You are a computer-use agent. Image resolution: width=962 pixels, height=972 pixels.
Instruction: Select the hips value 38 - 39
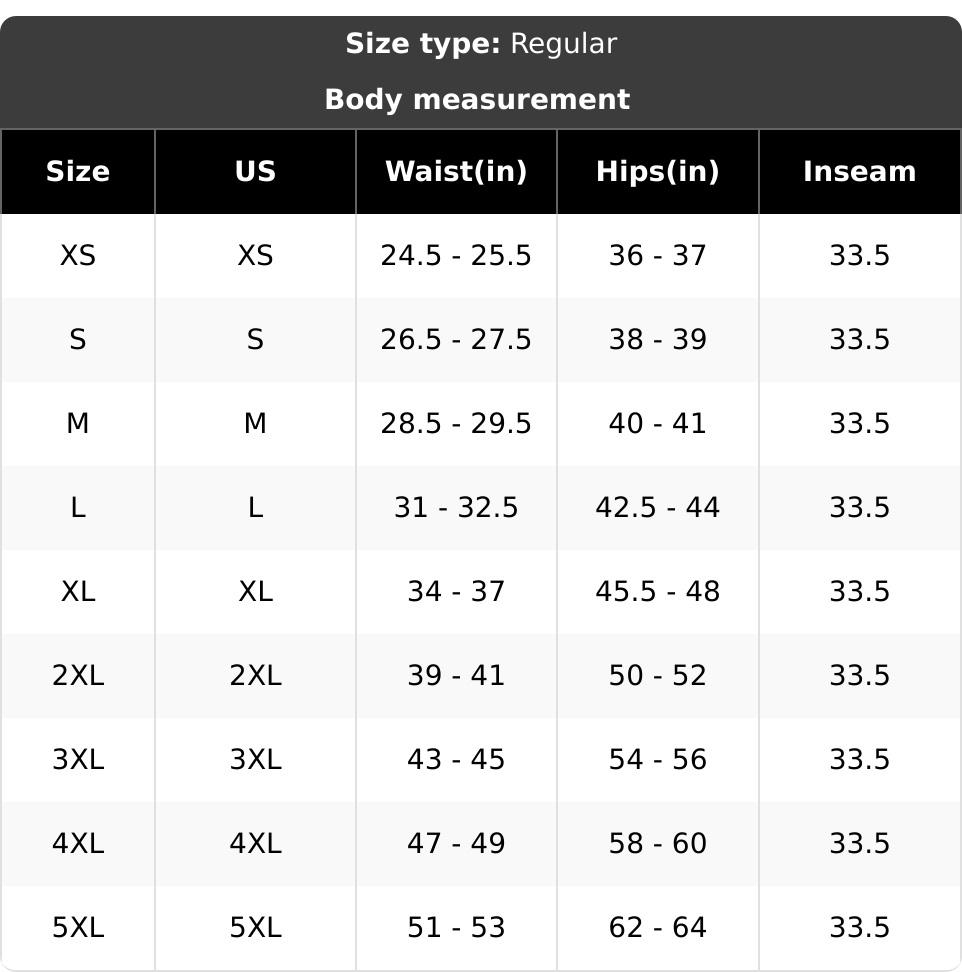pyautogui.click(x=657, y=340)
